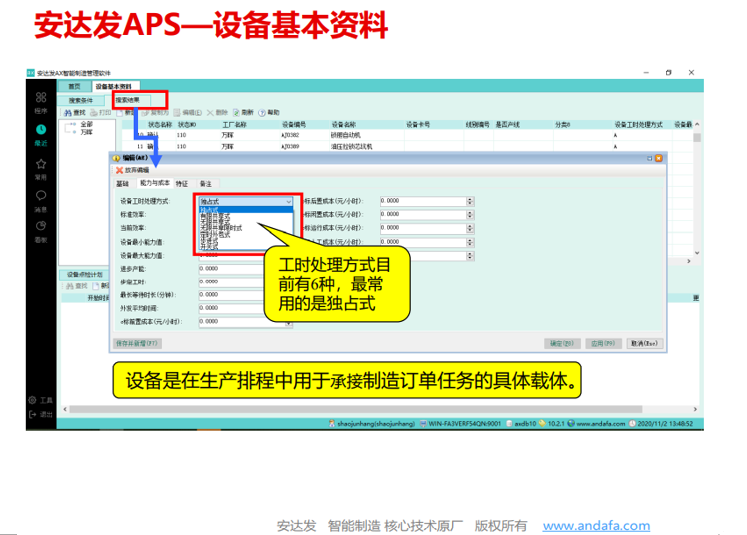Switch to the 首页 home tab

click(x=74, y=86)
